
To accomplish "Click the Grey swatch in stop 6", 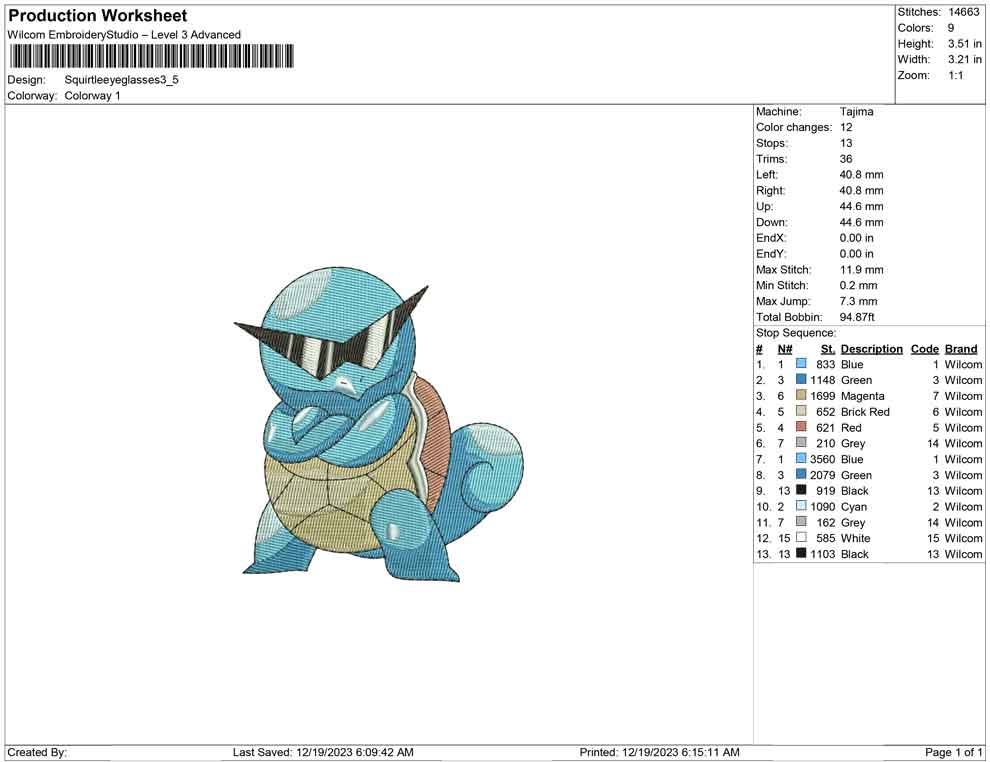I will click(801, 443).
